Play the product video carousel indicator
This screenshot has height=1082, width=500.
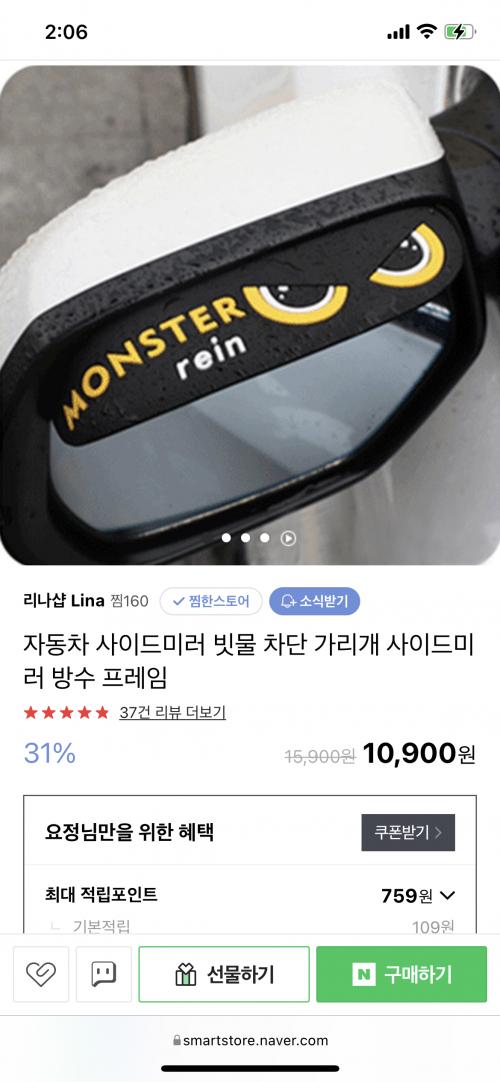pos(288,538)
